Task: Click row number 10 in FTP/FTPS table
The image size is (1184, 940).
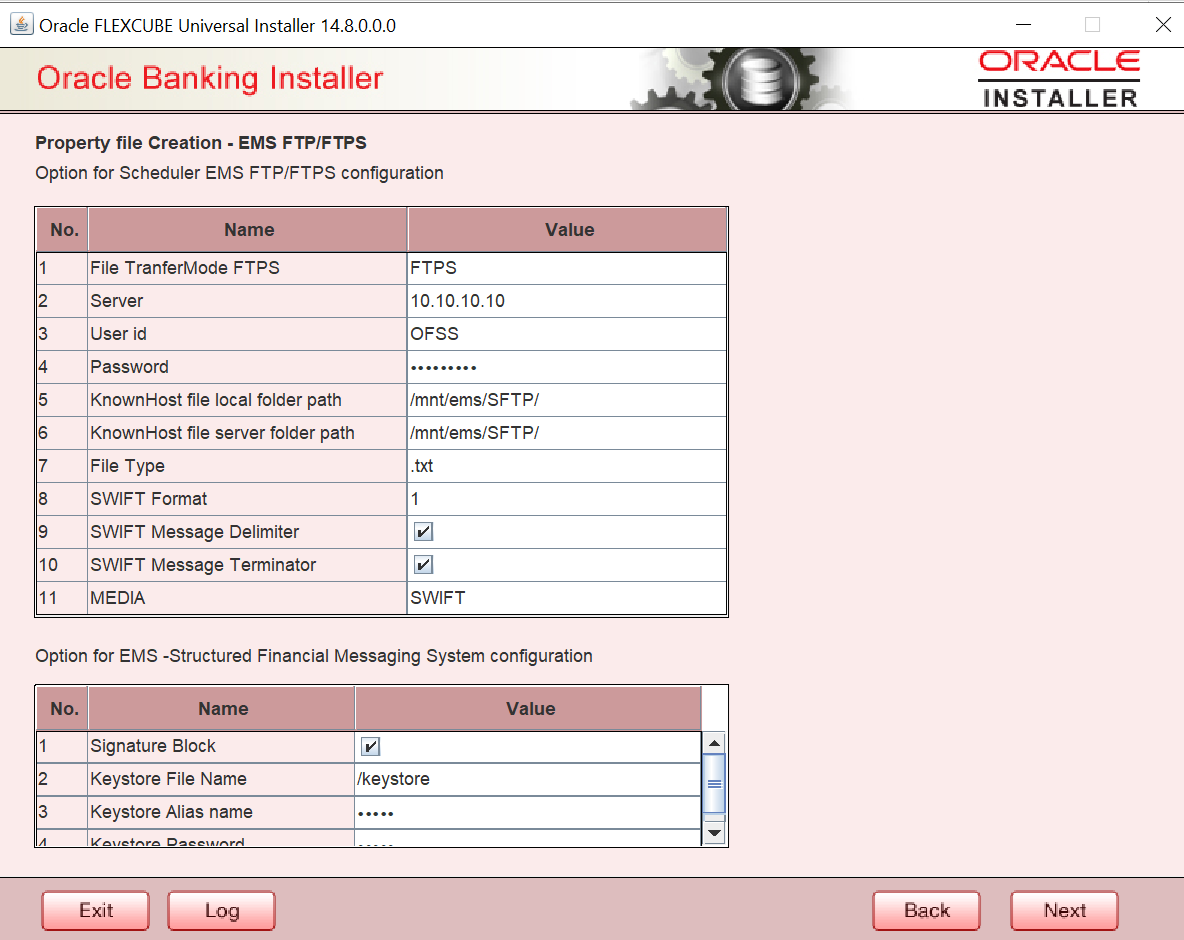Action: [x=62, y=566]
